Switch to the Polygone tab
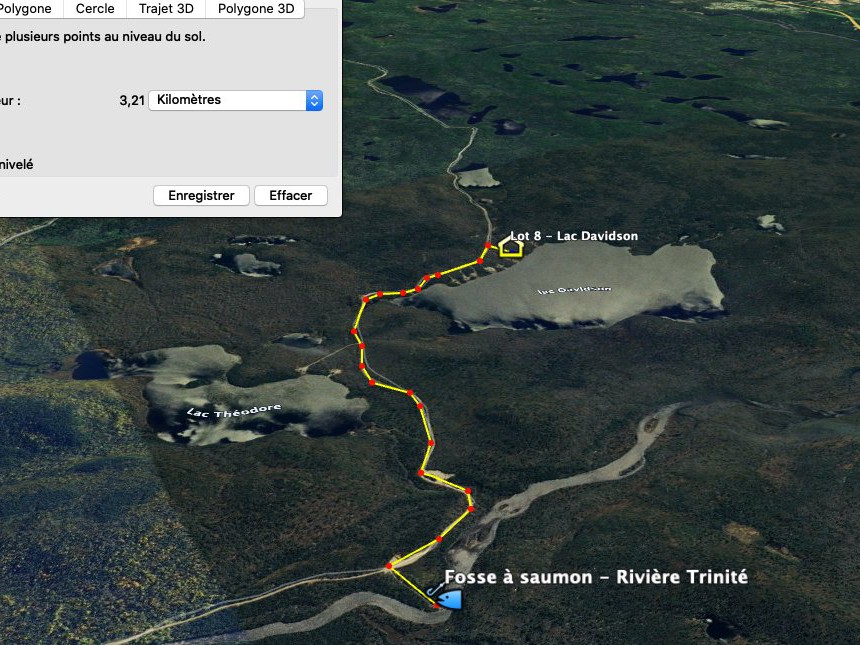Viewport: 860px width, 645px height. [x=25, y=9]
